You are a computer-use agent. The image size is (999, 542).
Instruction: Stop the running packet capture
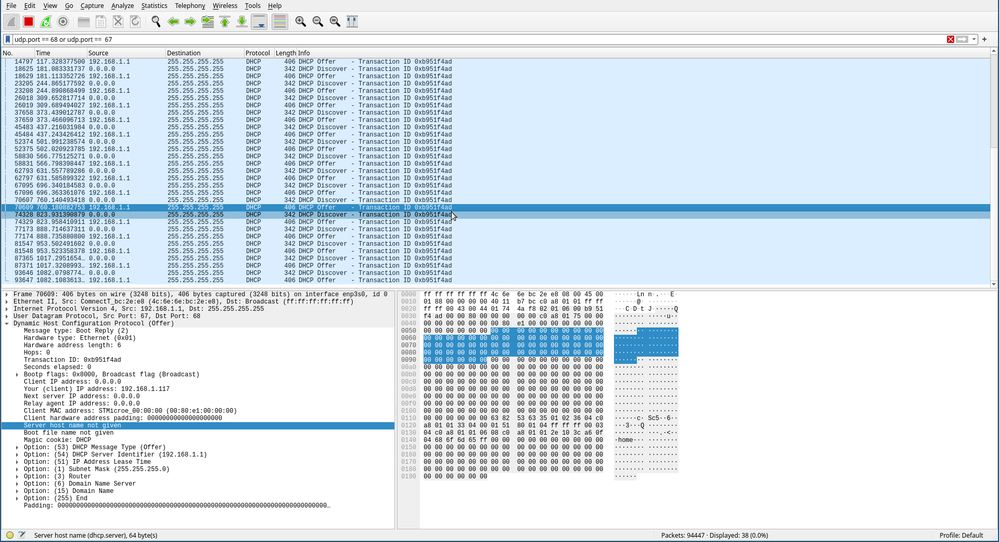[x=28, y=21]
